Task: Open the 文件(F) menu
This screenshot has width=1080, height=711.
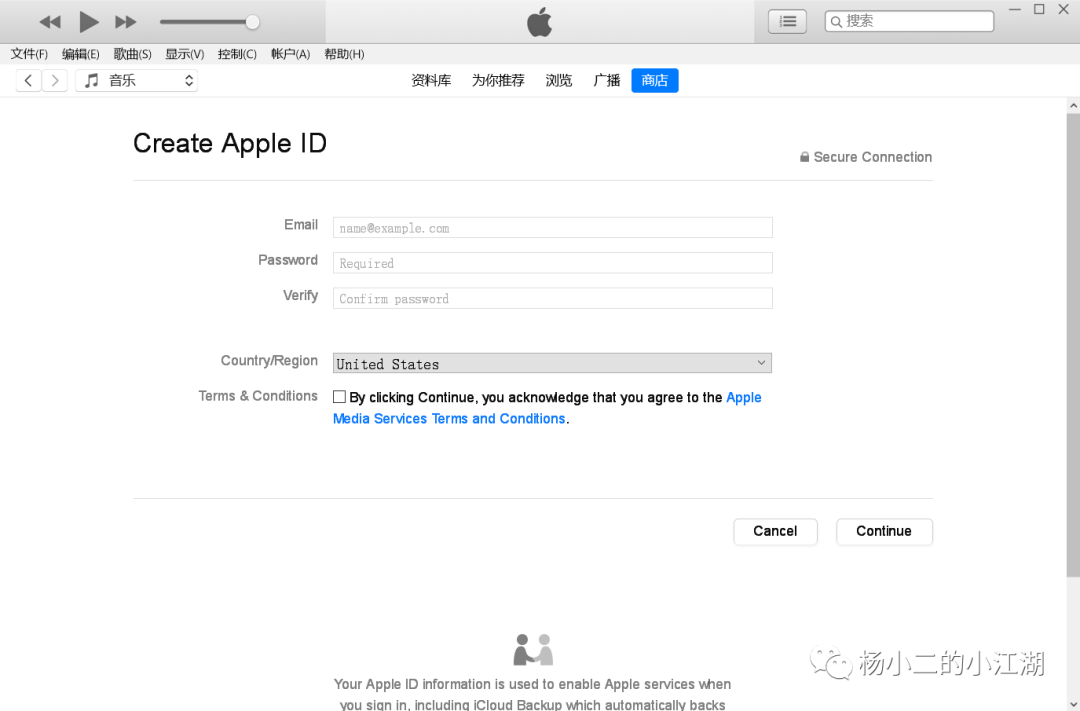Action: click(x=29, y=54)
